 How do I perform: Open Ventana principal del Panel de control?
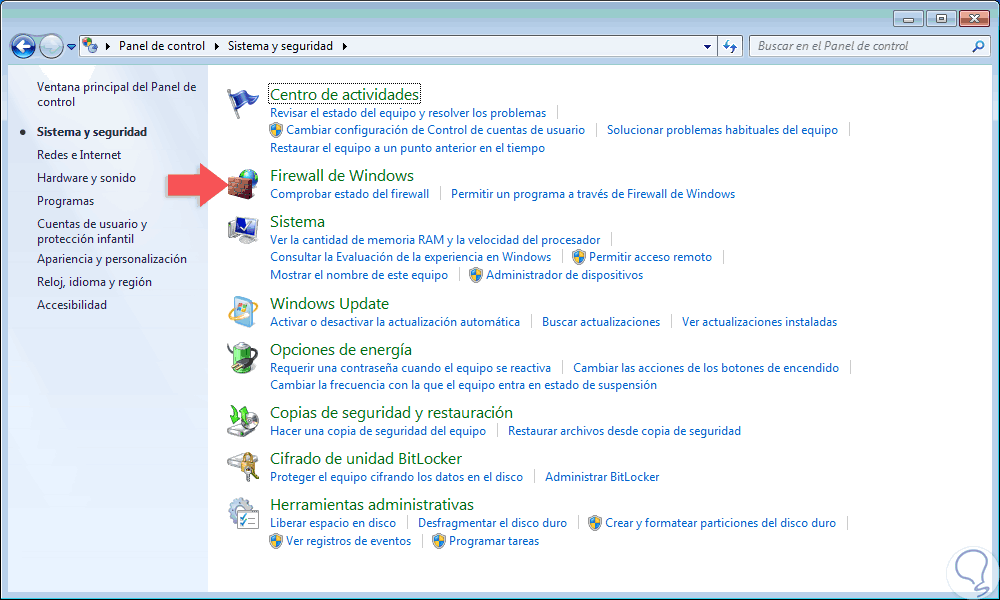[117, 94]
